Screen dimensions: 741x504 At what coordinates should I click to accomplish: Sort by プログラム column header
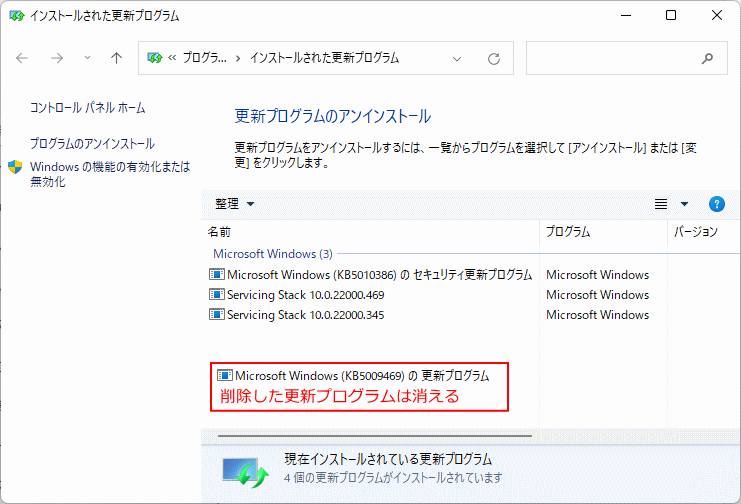pyautogui.click(x=603, y=232)
